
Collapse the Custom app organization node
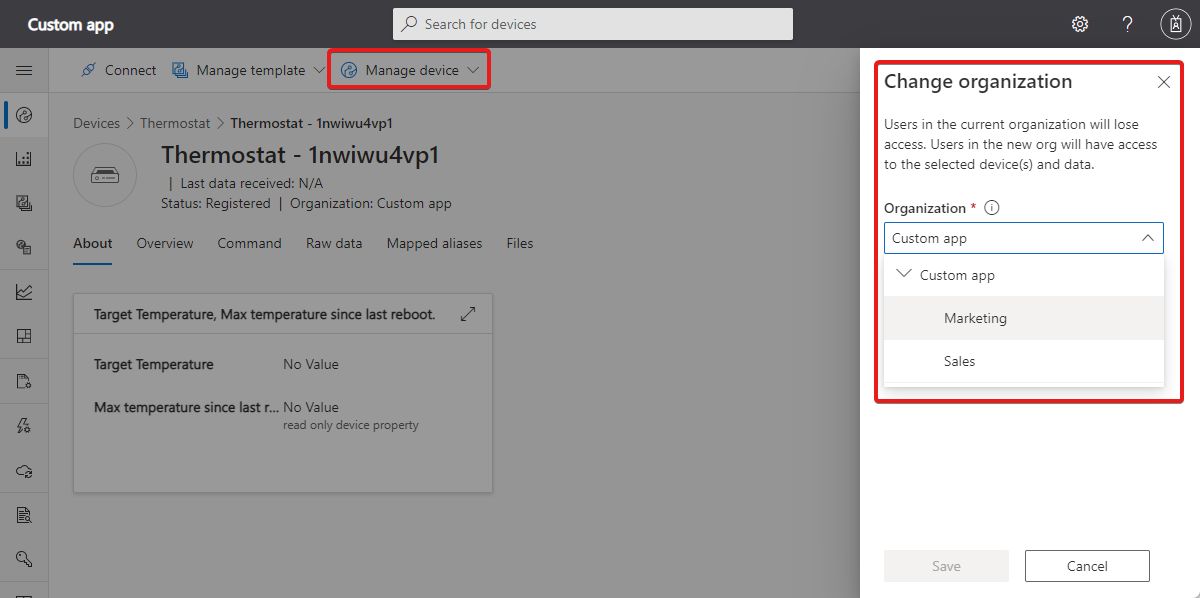pos(905,274)
